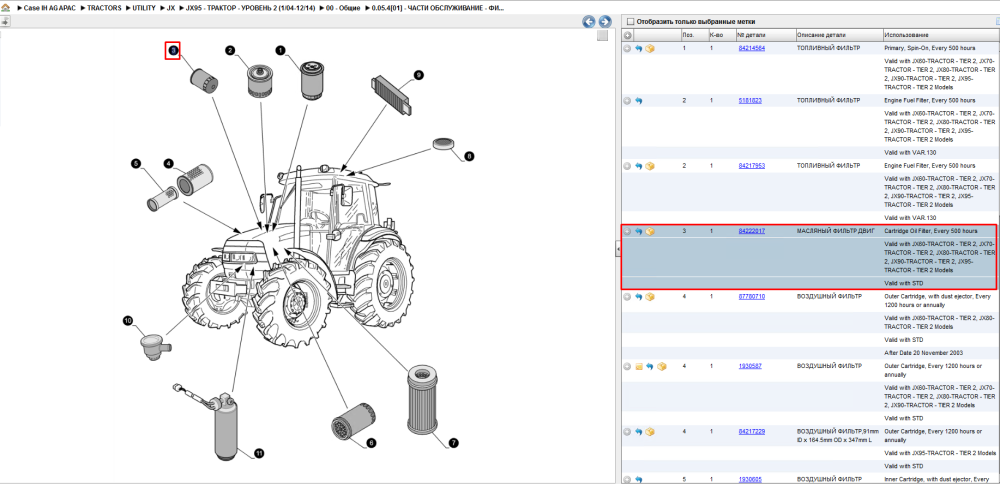Screen dimensions: 1000x484
Task: Select callout 1 on the tractor diagram
Action: point(279,49)
